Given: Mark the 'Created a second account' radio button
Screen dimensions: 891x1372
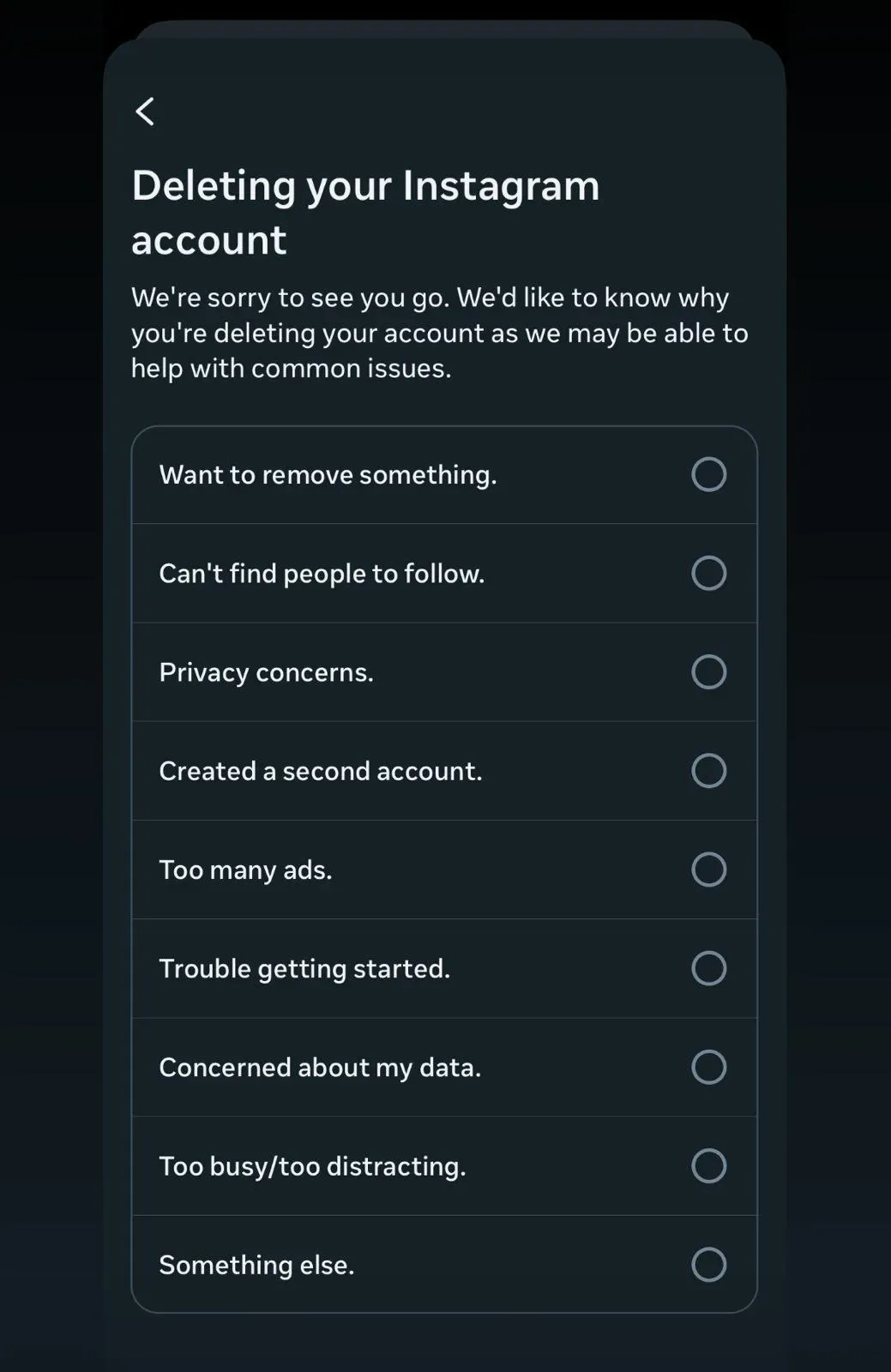Looking at the screenshot, I should [x=708, y=770].
